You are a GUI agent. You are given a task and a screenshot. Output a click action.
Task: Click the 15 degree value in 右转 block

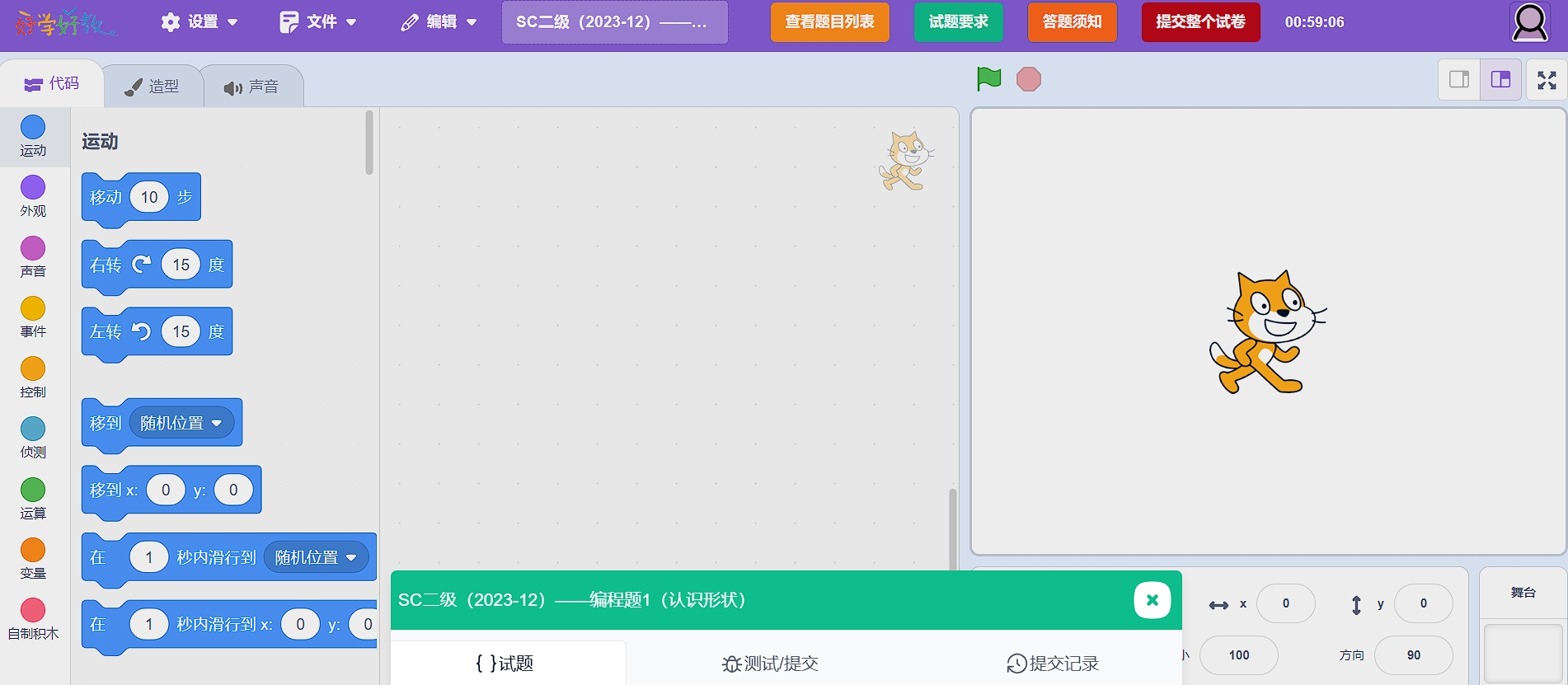(181, 265)
